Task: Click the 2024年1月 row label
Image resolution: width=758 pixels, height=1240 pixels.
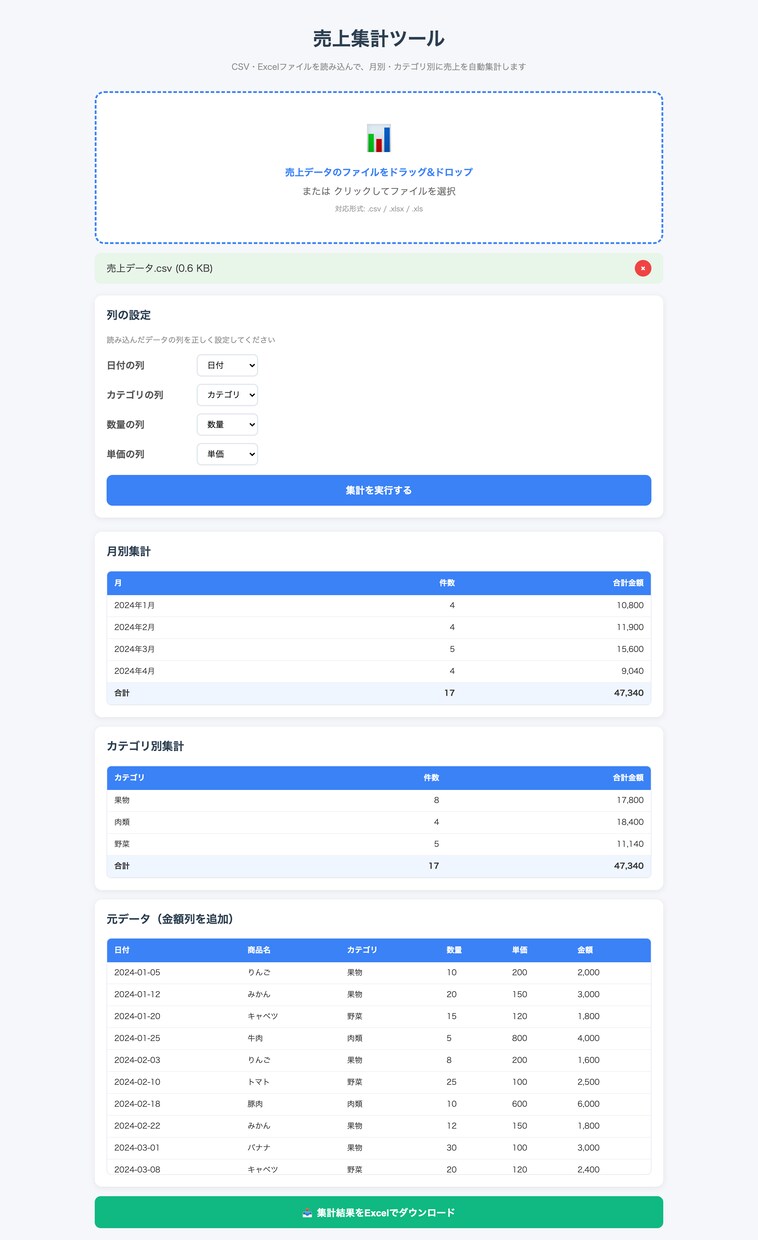Action: point(134,605)
